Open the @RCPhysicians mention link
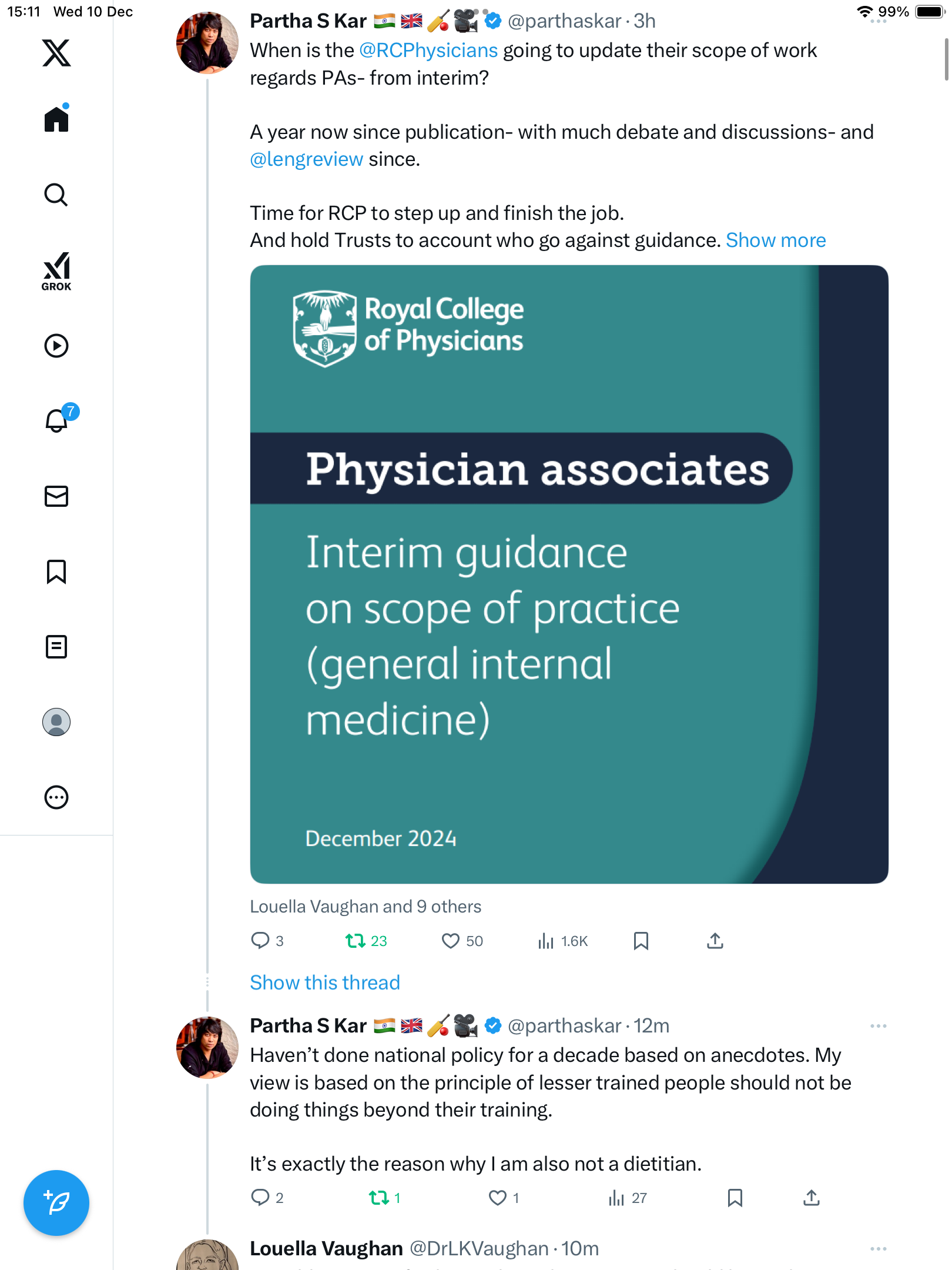This screenshot has width=952, height=1270. [428, 51]
